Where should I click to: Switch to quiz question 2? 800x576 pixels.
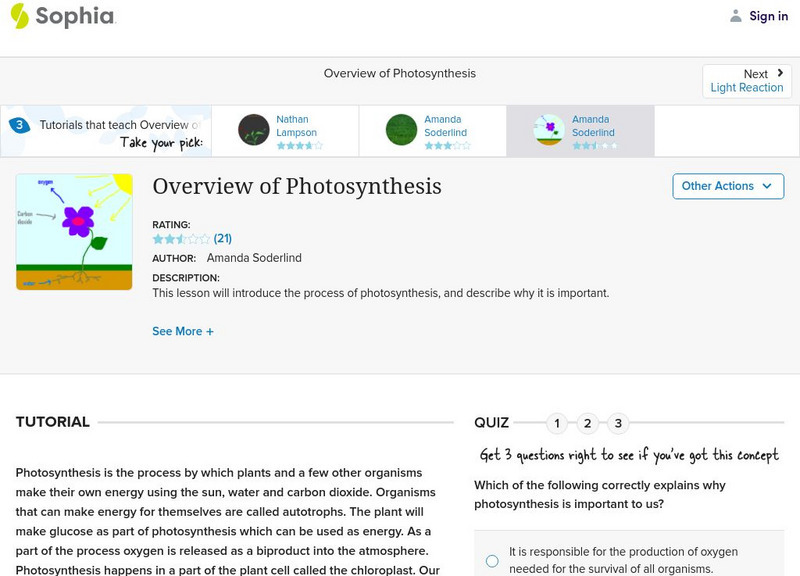pos(588,424)
